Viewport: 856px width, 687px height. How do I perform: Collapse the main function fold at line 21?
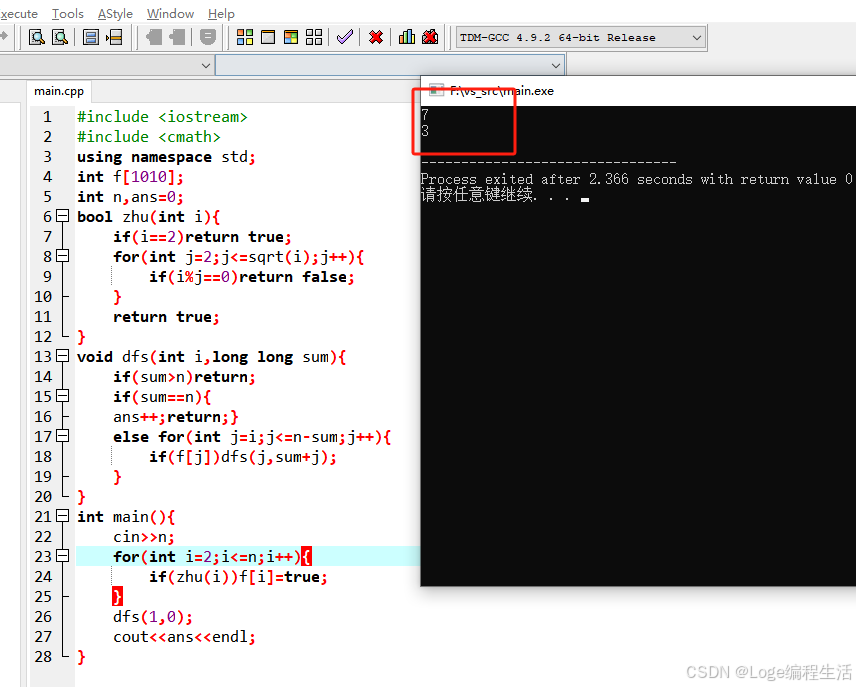63,516
